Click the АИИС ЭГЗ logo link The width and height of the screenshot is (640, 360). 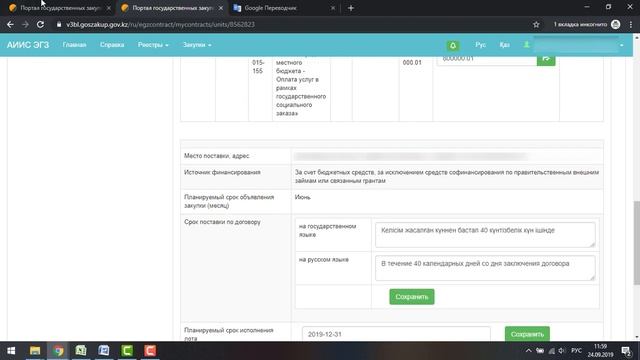tap(28, 45)
